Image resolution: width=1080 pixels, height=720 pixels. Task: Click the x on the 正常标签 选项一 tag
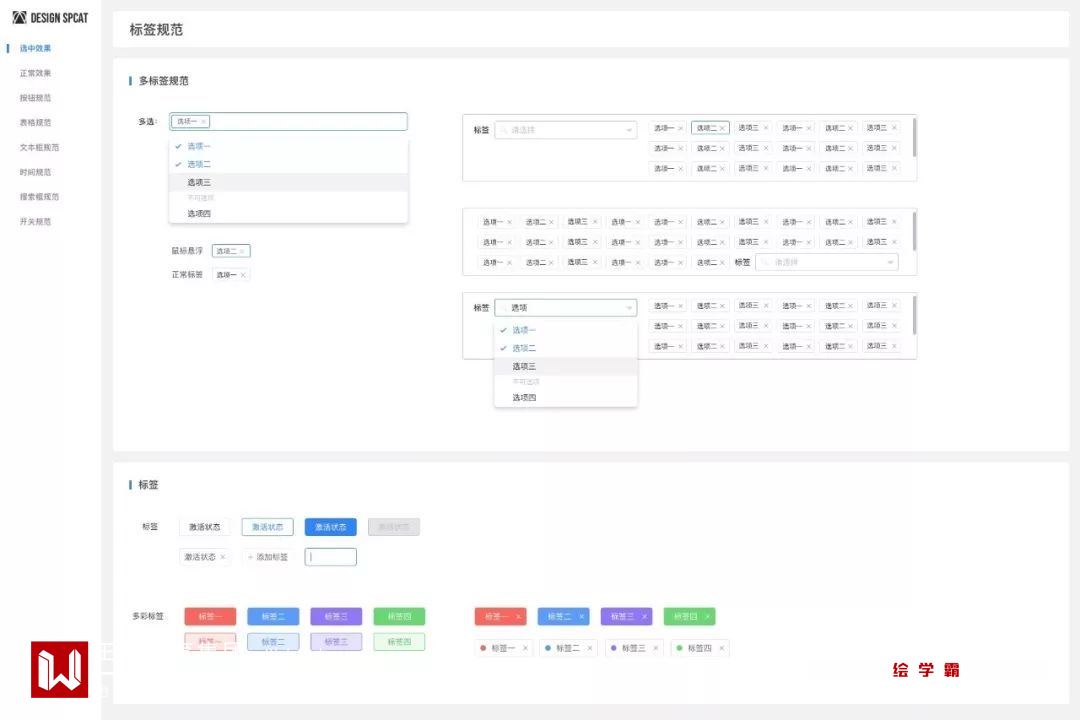(x=243, y=275)
